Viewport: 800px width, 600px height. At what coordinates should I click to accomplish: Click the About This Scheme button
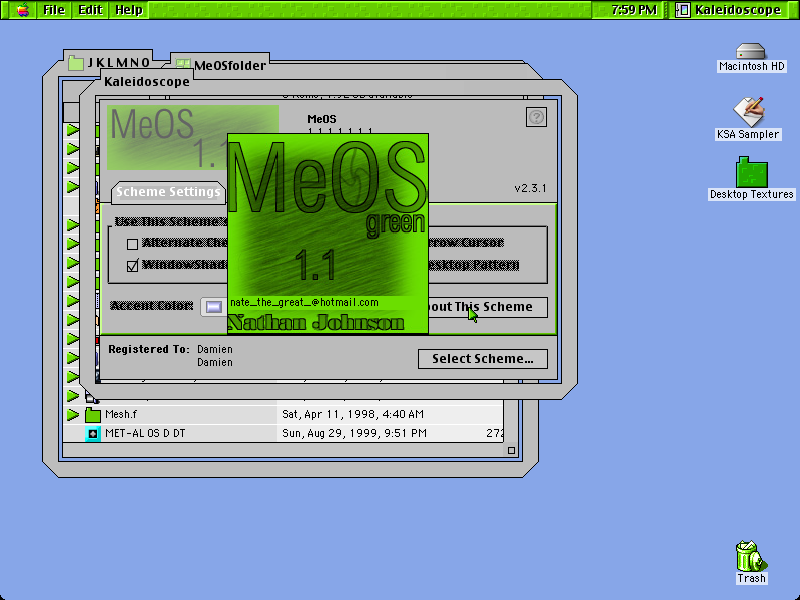(x=488, y=307)
